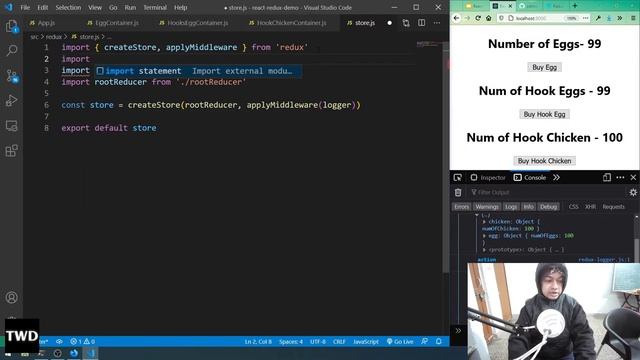Screen dimensions: 640x360
Task: Click the redux-logger.js source link in console
Action: [604, 260]
